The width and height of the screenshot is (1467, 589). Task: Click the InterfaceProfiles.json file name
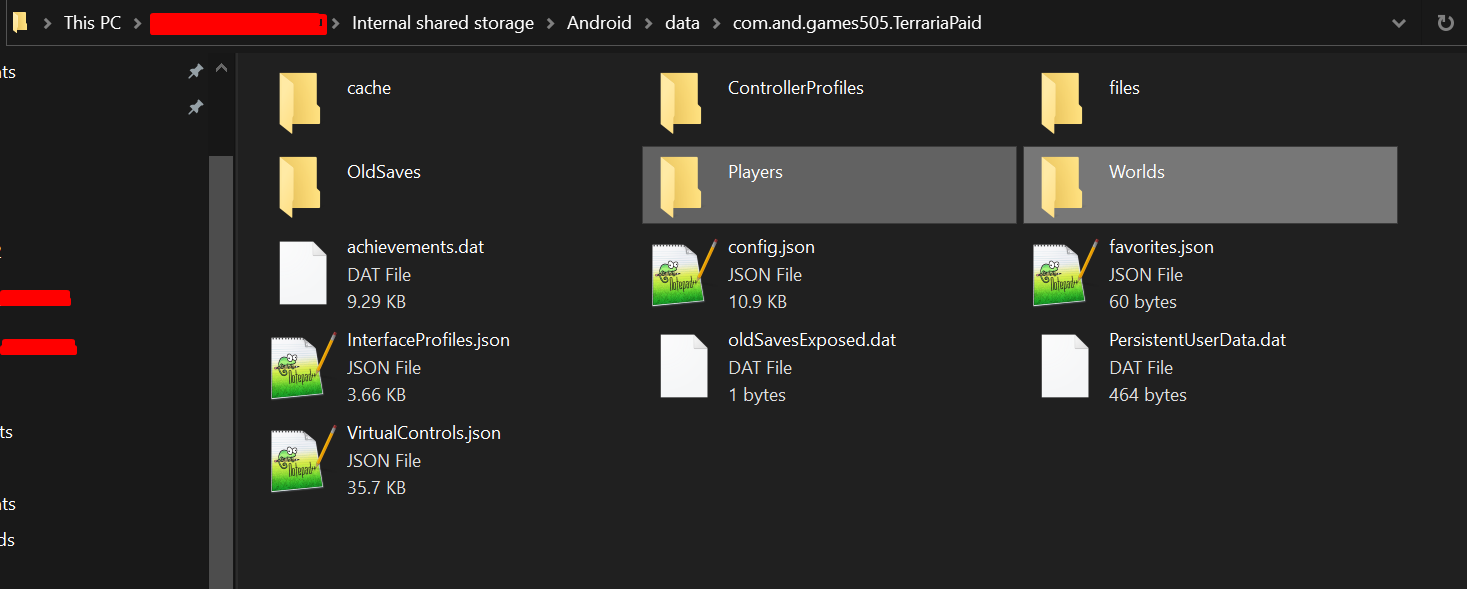[428, 340]
